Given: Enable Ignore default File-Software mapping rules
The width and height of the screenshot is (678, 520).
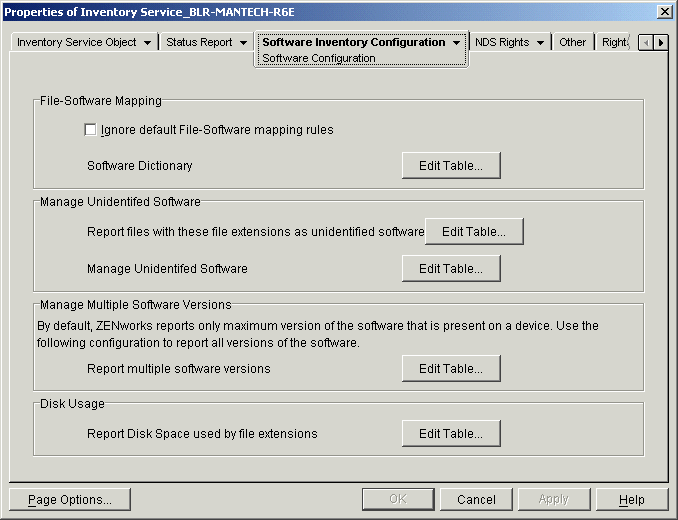Looking at the screenshot, I should click(90, 130).
